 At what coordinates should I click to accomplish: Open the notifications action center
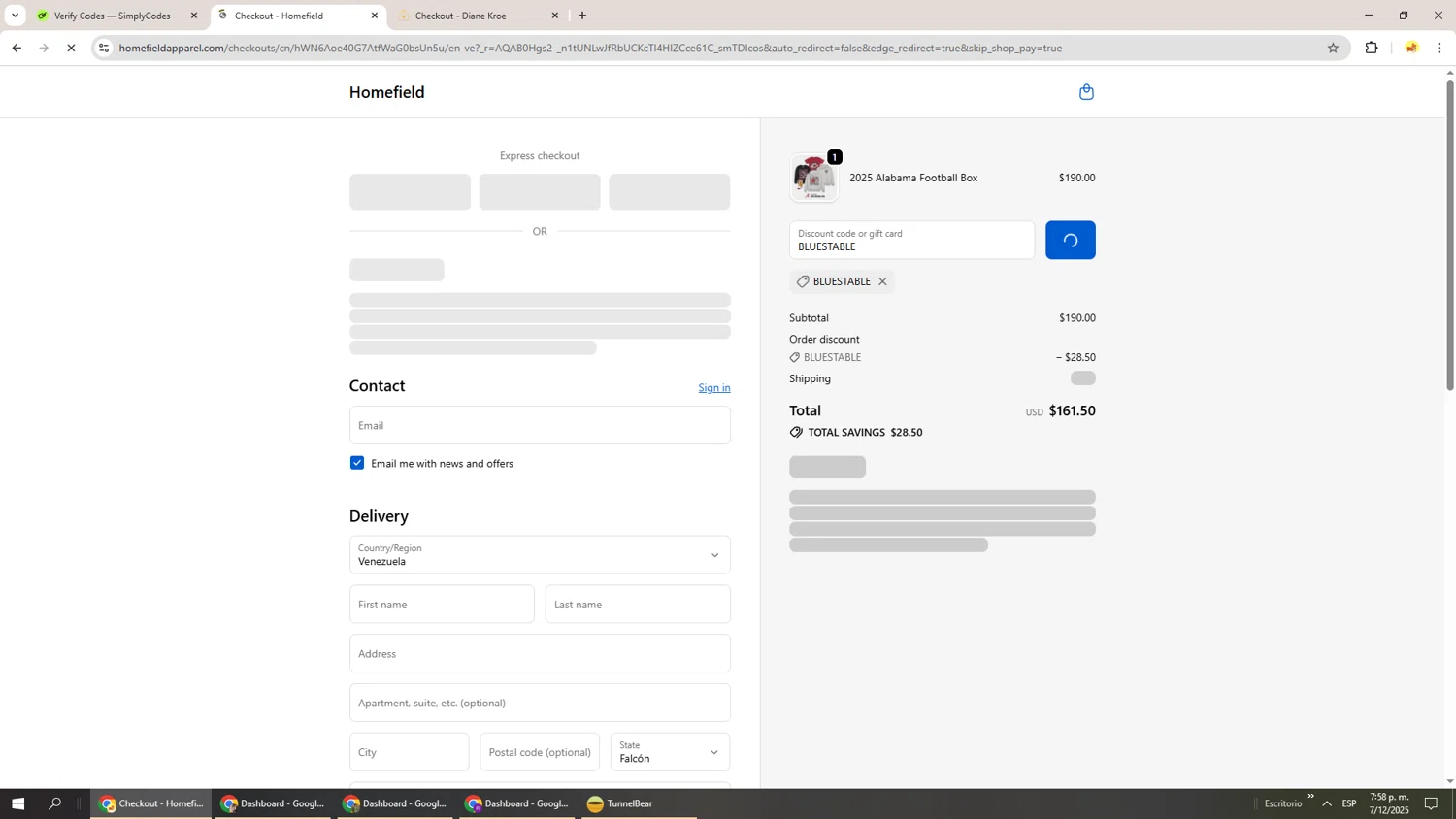pos(1431,803)
